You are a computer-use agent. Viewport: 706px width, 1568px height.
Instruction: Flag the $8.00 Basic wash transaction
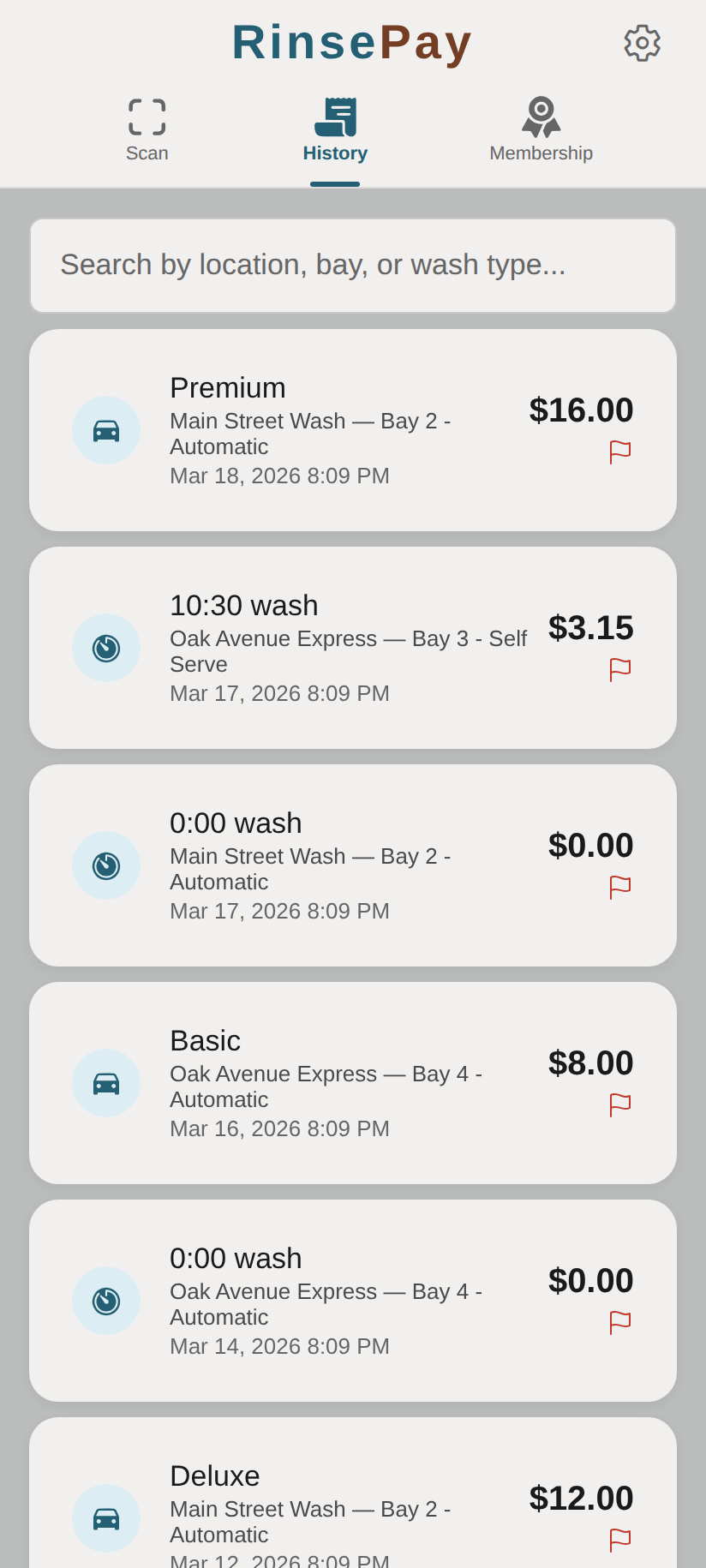619,1104
